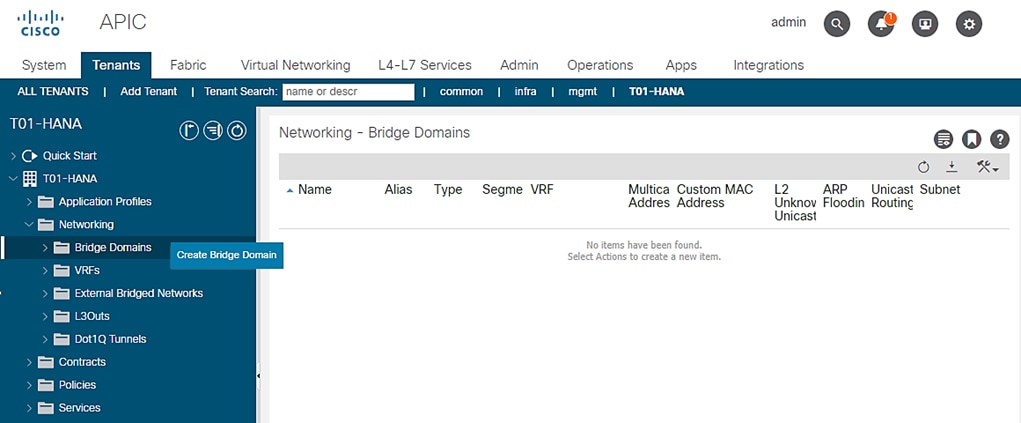The image size is (1021, 423).
Task: Click the search magnifier icon in header
Action: point(836,24)
